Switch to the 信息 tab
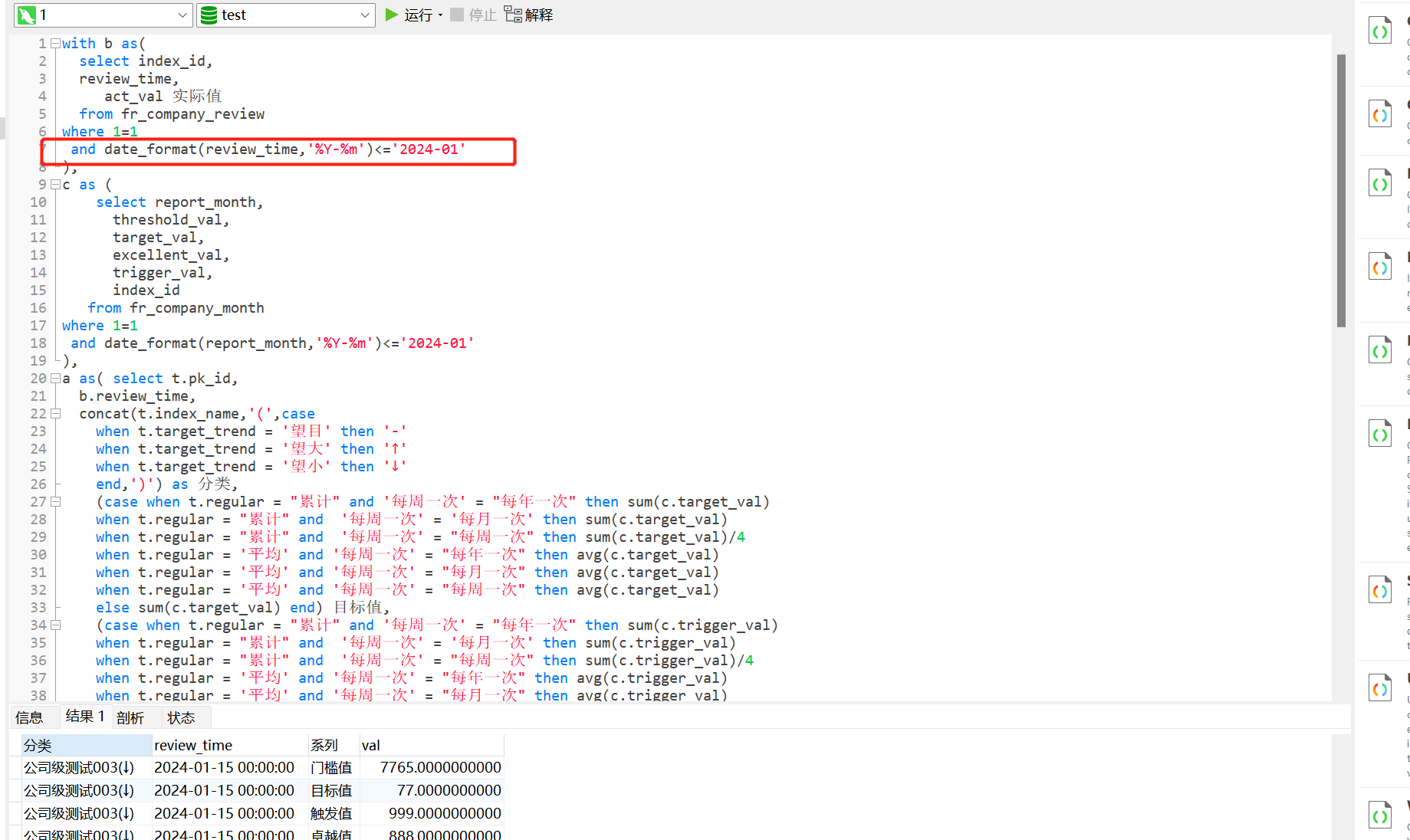 [29, 717]
